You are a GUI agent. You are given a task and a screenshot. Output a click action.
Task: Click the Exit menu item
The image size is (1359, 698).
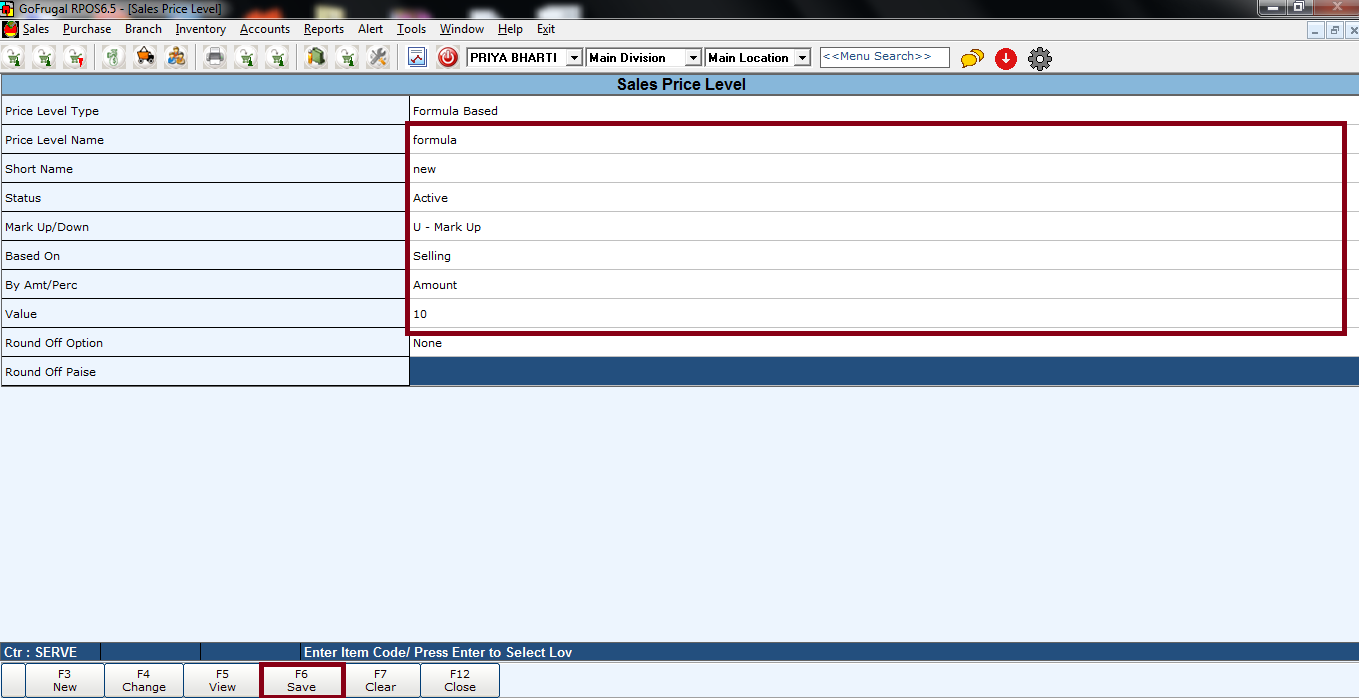coord(546,29)
